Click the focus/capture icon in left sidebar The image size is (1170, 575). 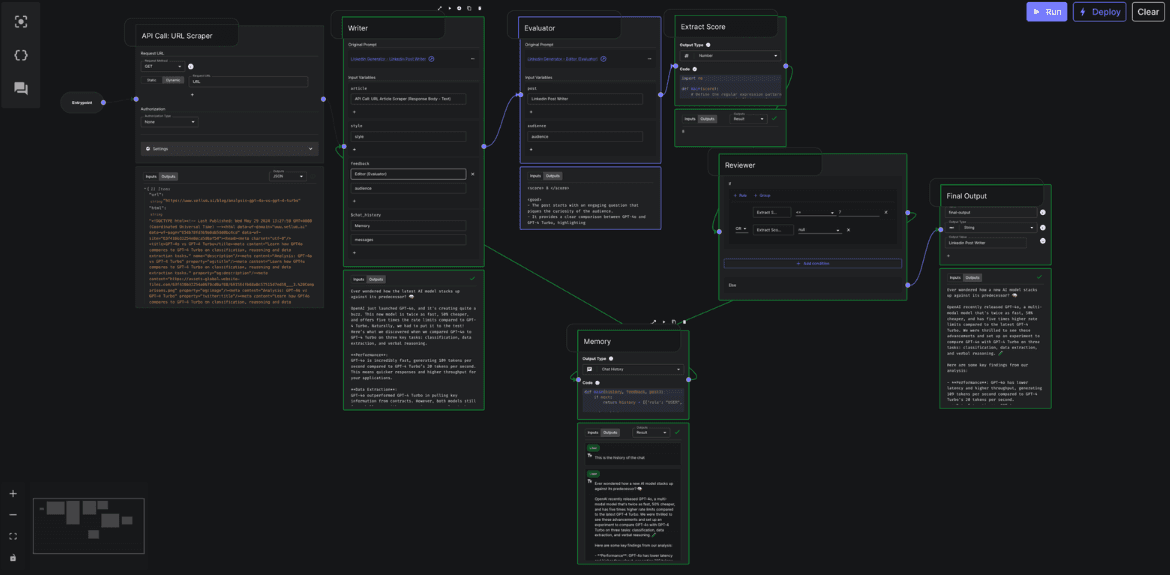[20, 21]
